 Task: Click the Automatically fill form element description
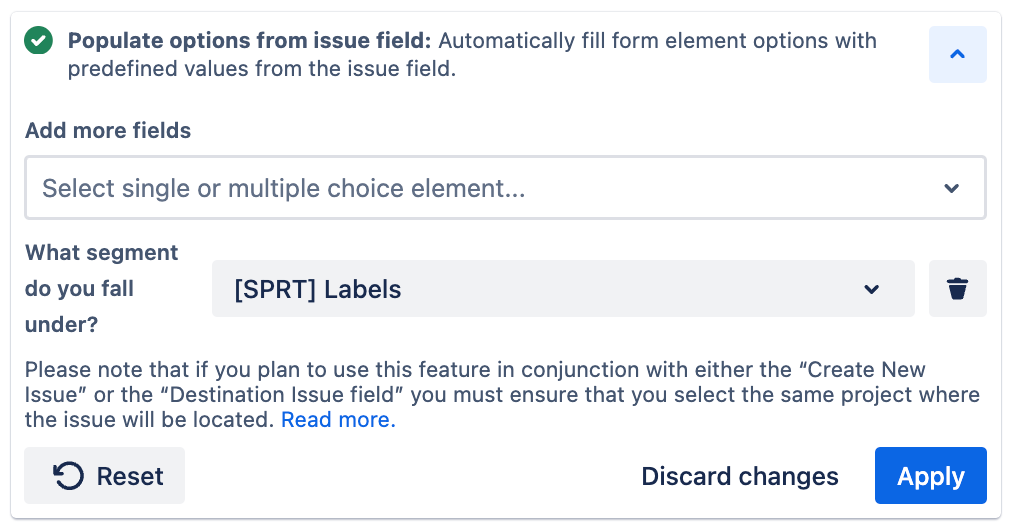[657, 41]
